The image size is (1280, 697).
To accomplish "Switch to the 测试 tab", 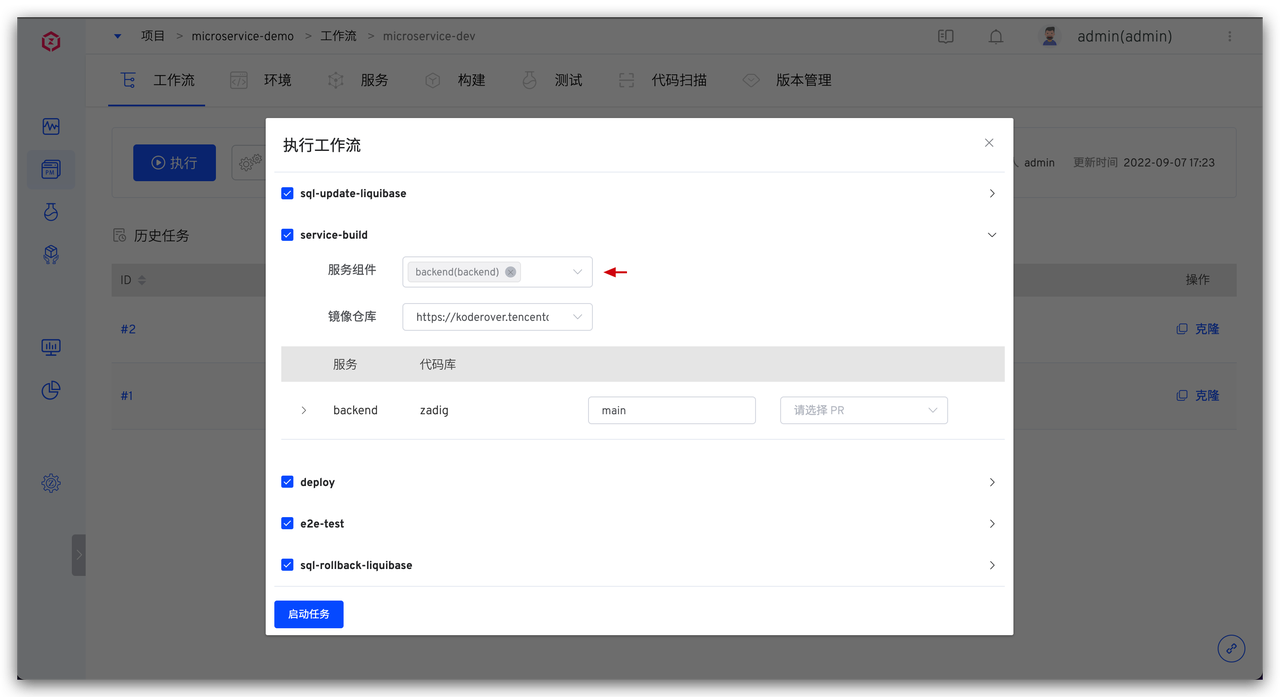I will [552, 80].
